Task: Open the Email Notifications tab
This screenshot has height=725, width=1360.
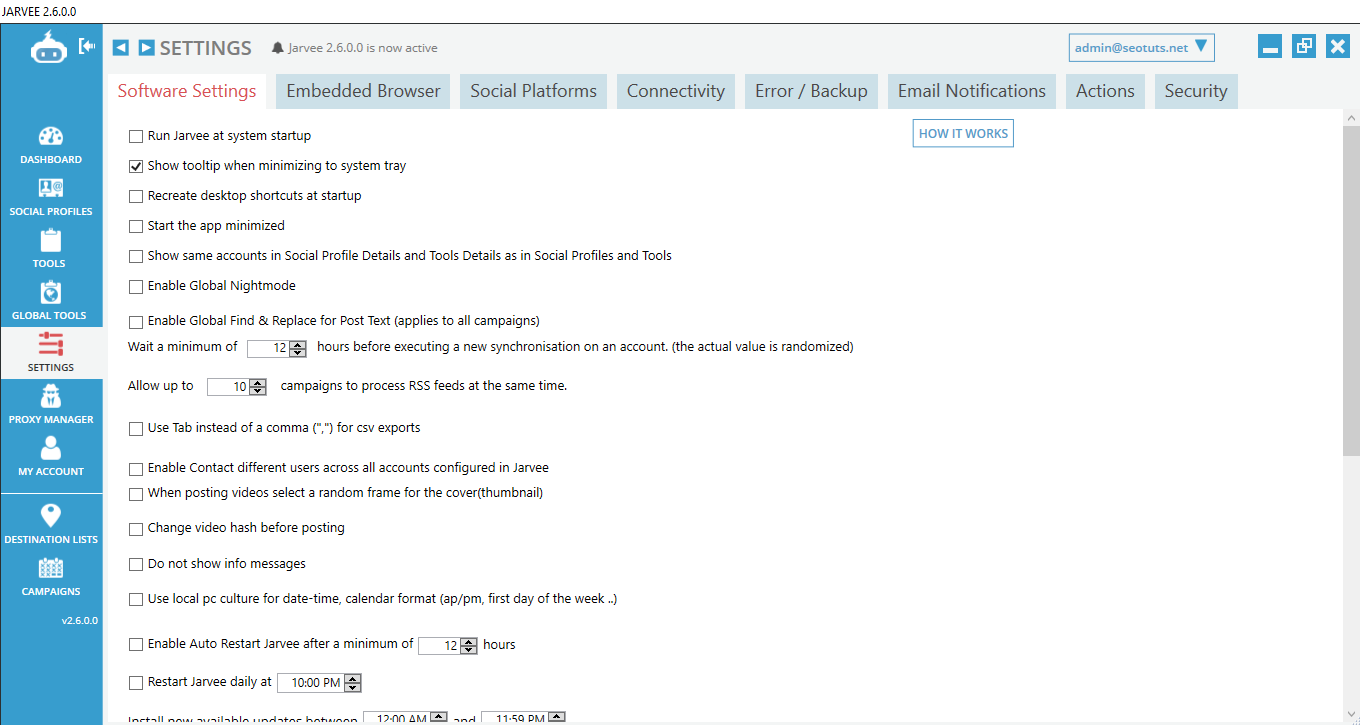Action: point(972,91)
